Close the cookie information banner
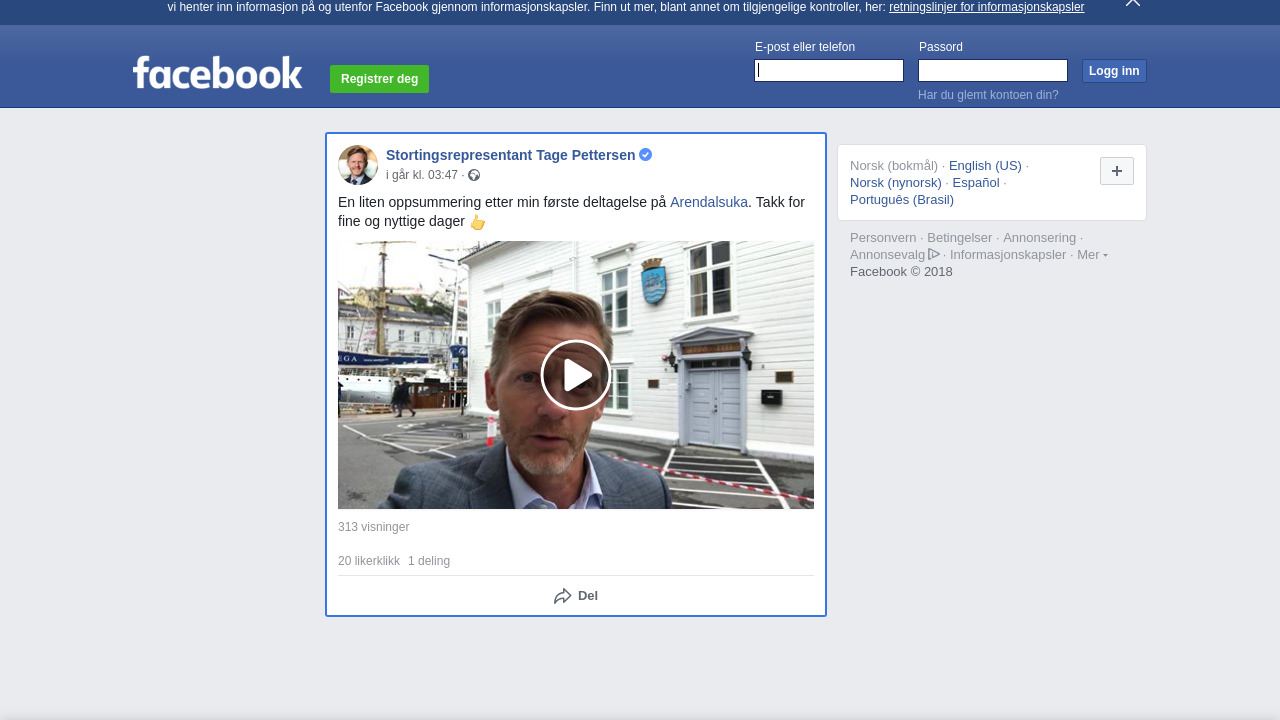The image size is (1280, 720). [x=1132, y=3]
